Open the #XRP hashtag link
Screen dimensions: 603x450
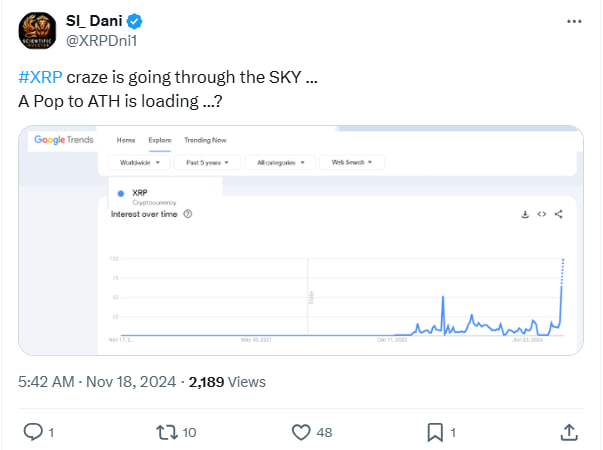40,77
